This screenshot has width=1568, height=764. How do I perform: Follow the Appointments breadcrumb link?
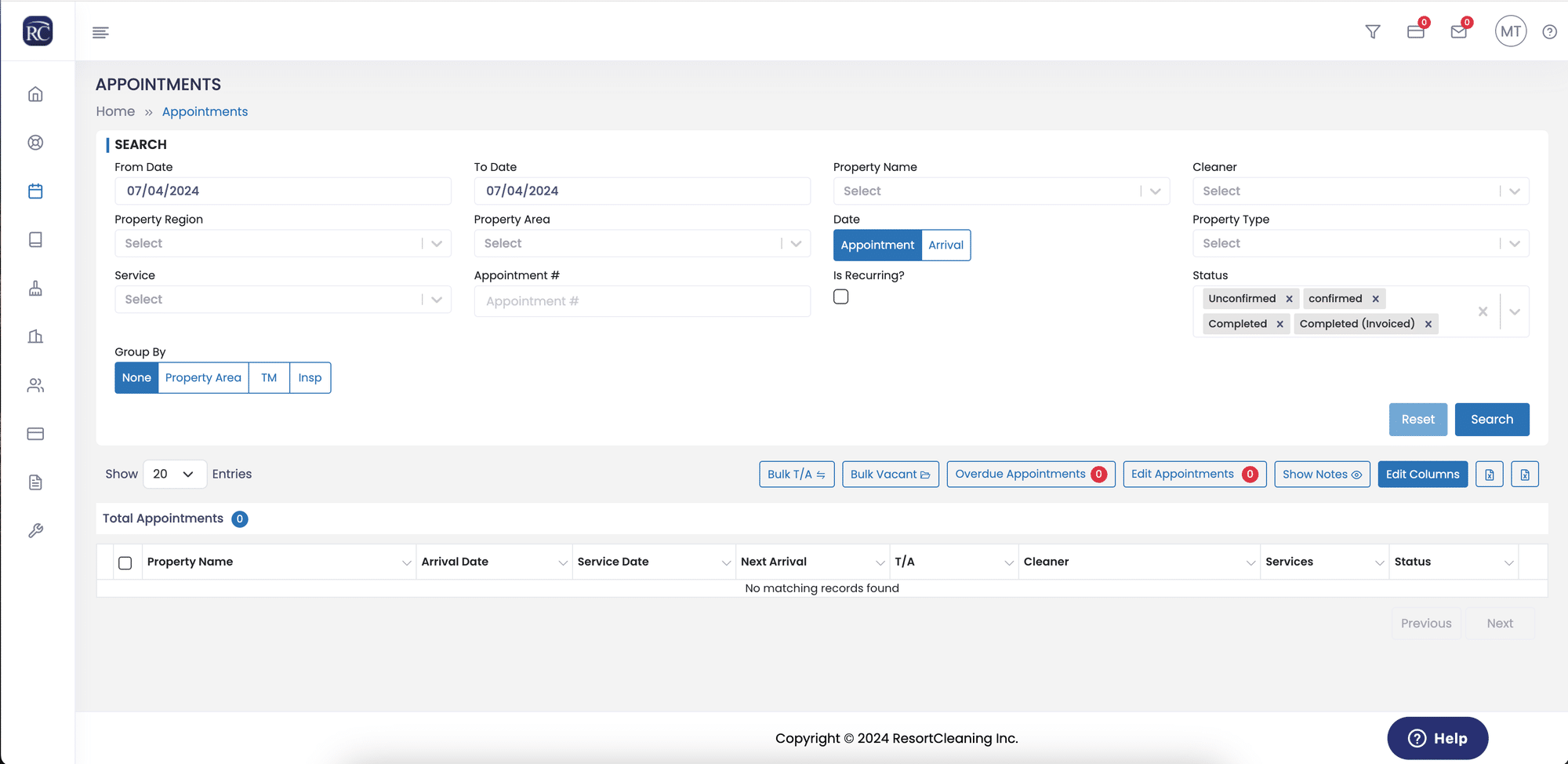(x=205, y=111)
